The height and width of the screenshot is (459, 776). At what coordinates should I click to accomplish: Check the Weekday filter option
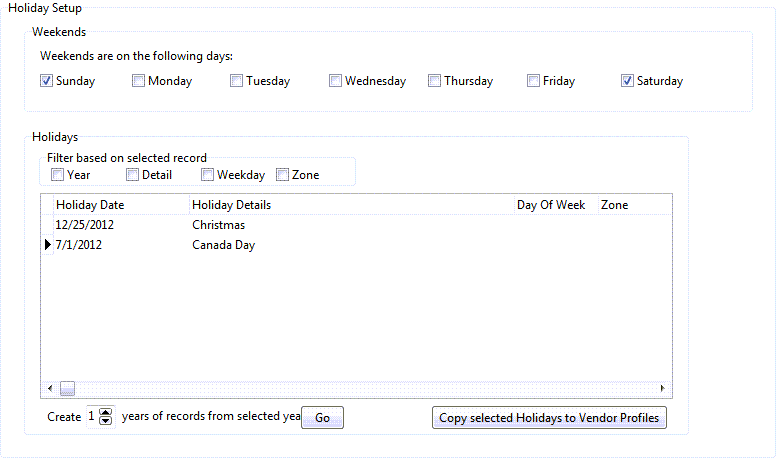[x=207, y=175]
